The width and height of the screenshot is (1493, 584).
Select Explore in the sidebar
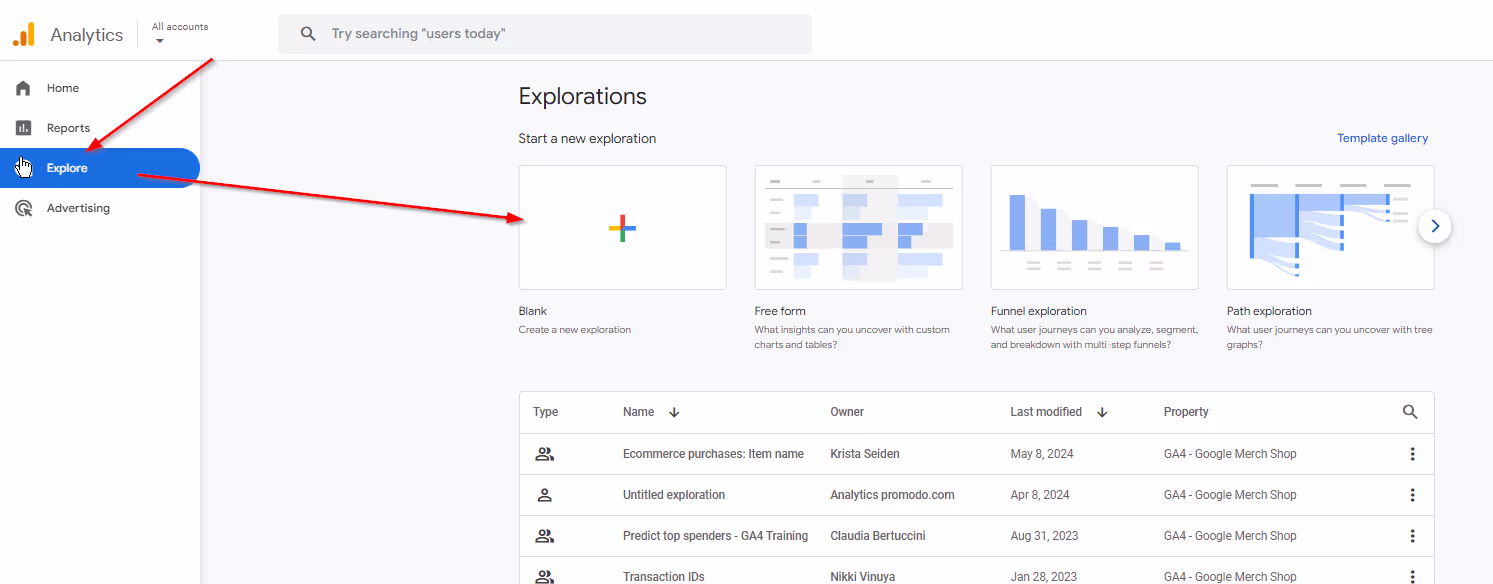100,168
